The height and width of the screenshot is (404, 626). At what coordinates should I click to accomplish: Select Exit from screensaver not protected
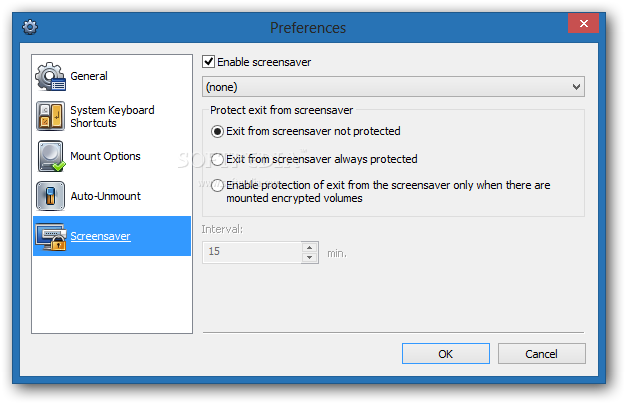point(217,131)
